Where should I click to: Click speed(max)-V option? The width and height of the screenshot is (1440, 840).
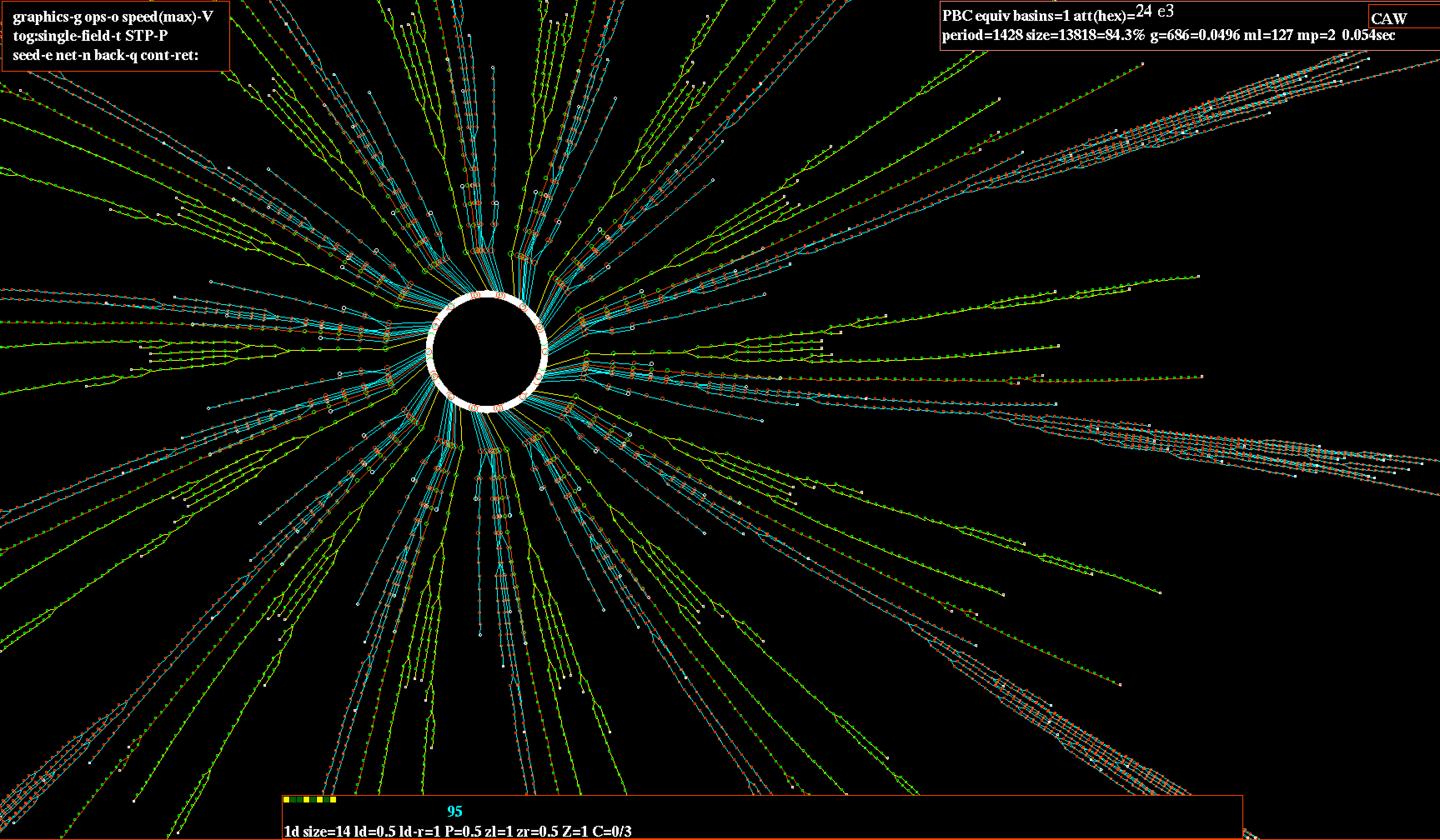click(168, 17)
